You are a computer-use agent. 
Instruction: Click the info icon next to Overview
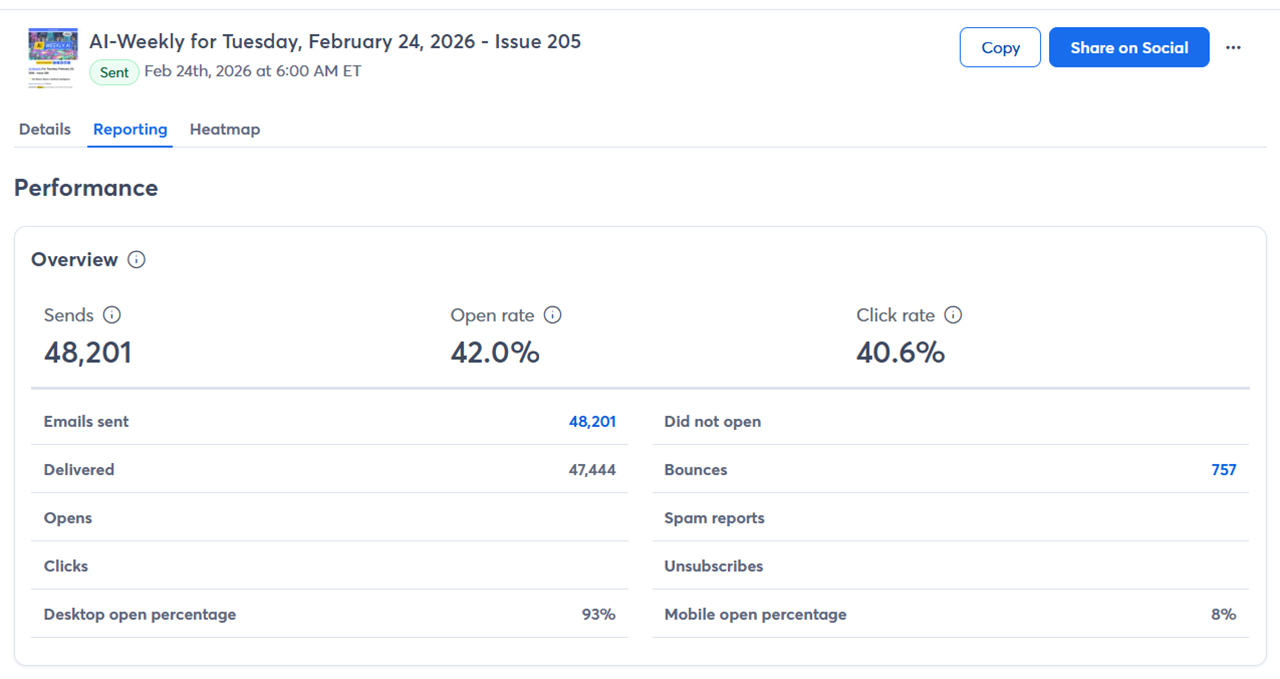coord(137,260)
